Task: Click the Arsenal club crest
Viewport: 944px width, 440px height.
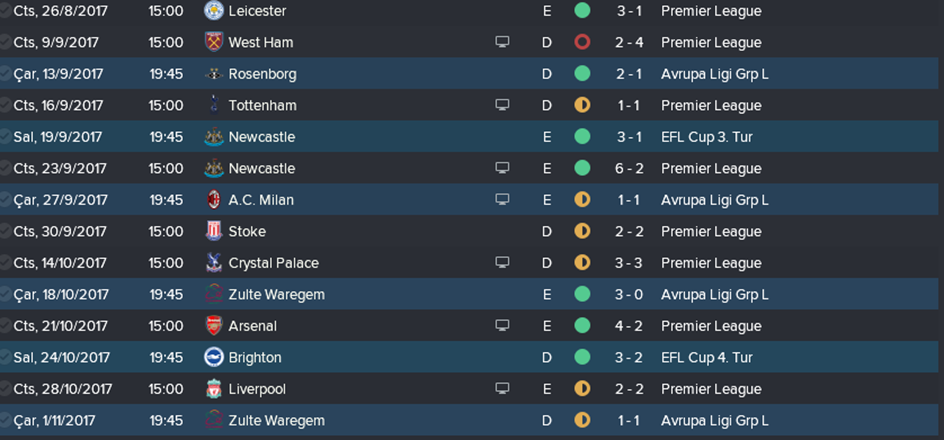Action: [213, 326]
